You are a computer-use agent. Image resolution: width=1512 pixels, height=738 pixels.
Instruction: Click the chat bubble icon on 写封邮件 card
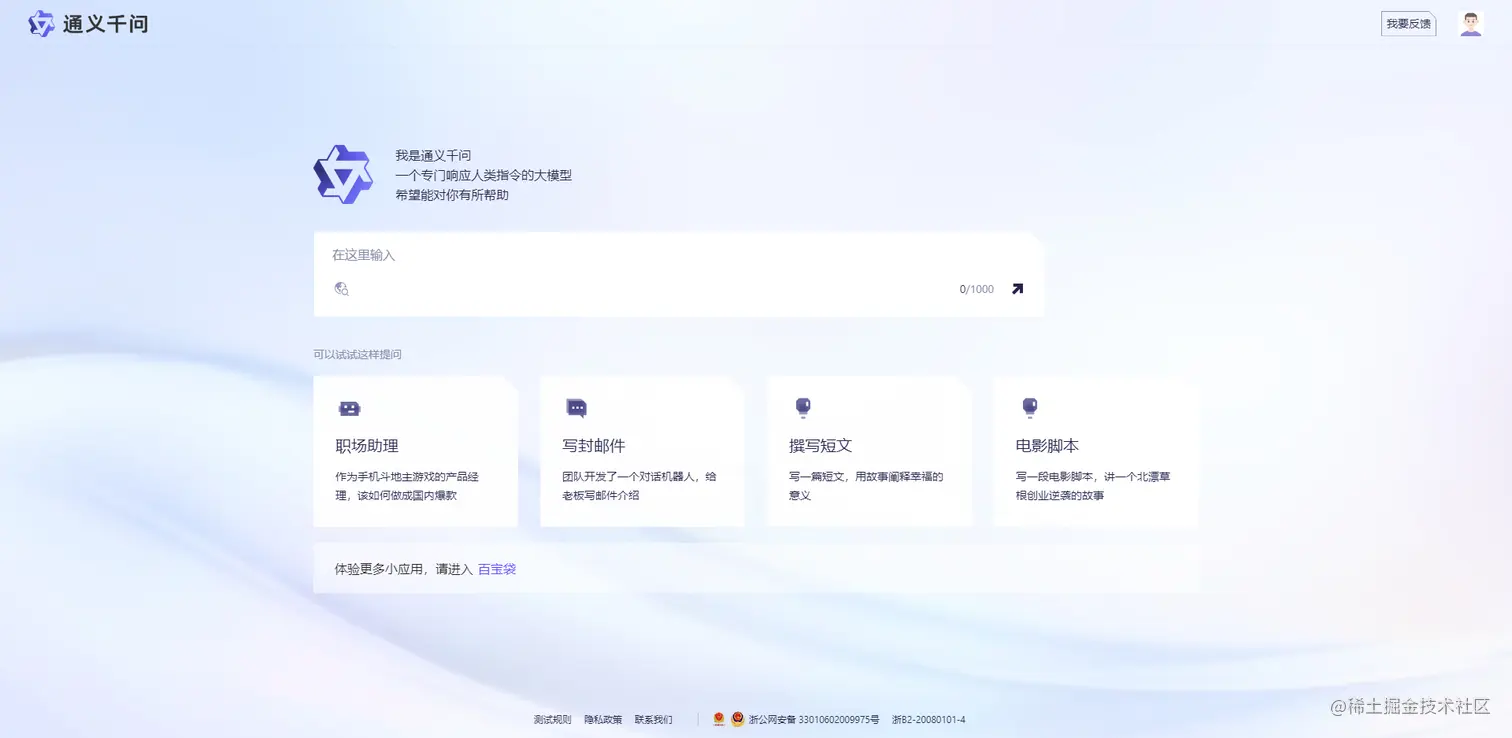coord(576,408)
